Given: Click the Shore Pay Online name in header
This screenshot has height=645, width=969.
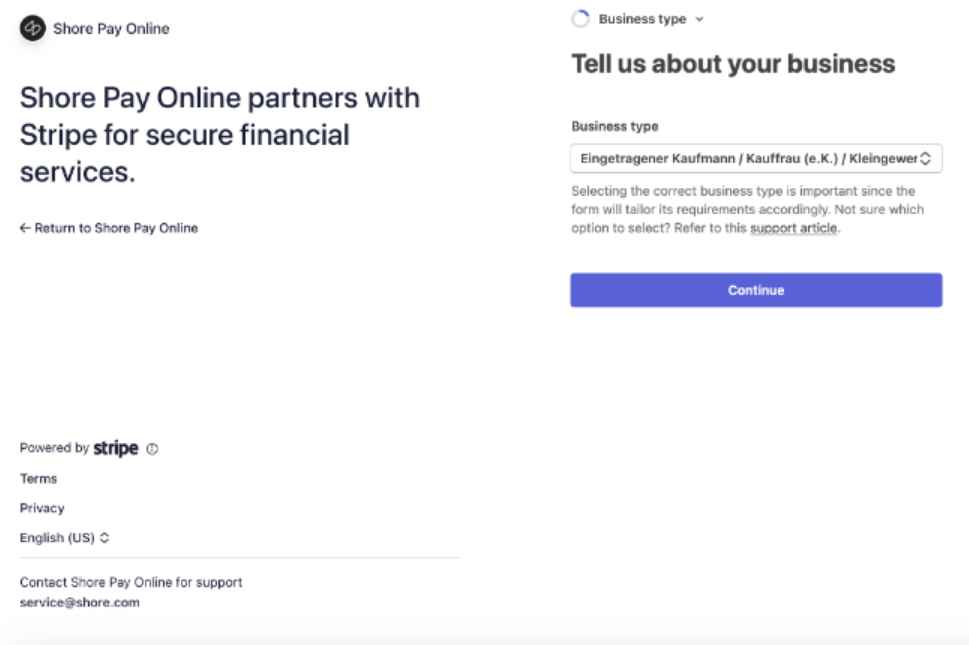Looking at the screenshot, I should pos(111,28).
